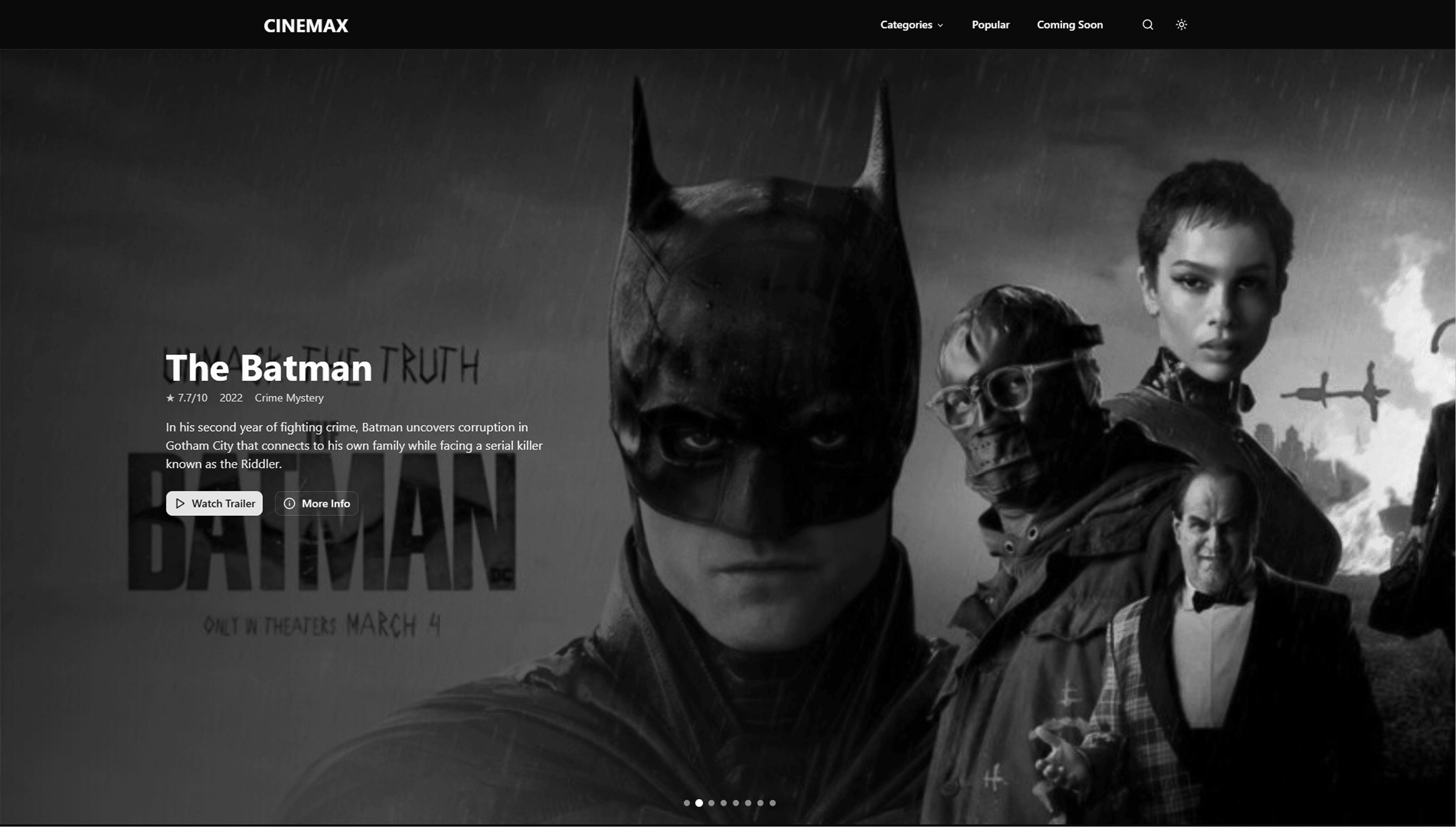The height and width of the screenshot is (827, 1456).
Task: Activate the second carousel indicator dot
Action: 699,802
